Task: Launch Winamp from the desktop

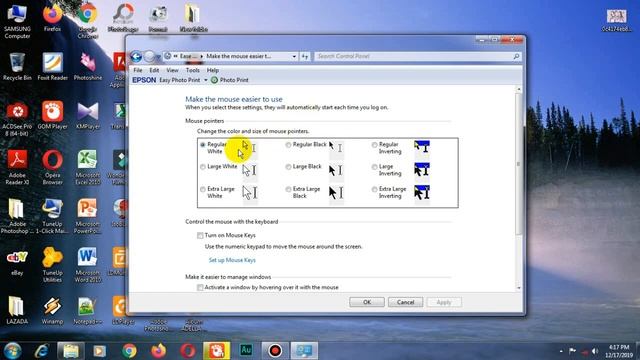Action: coord(53,310)
